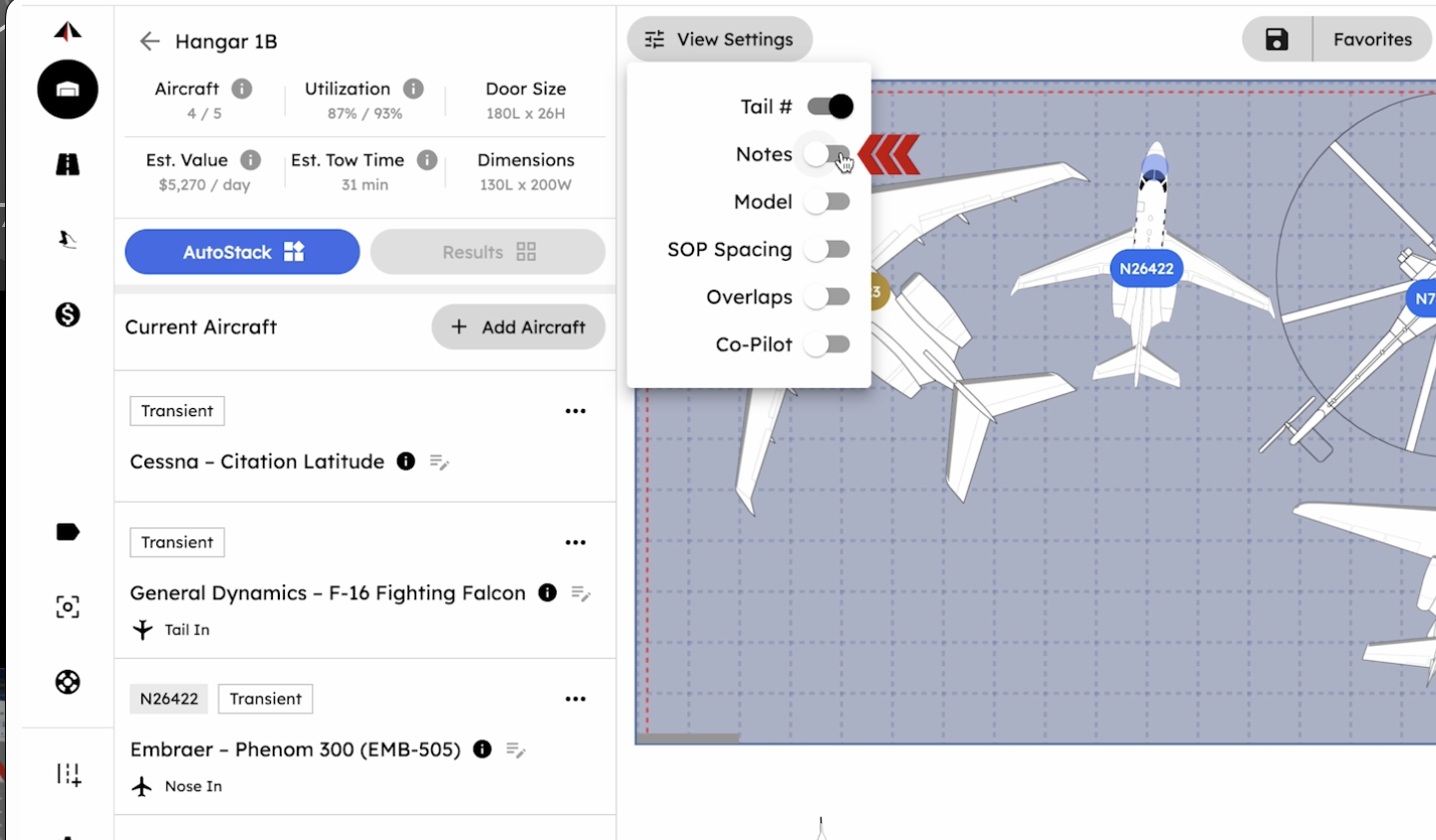Click the Transient tag on Cessna row
Screen dimensions: 1436x840
coord(177,411)
